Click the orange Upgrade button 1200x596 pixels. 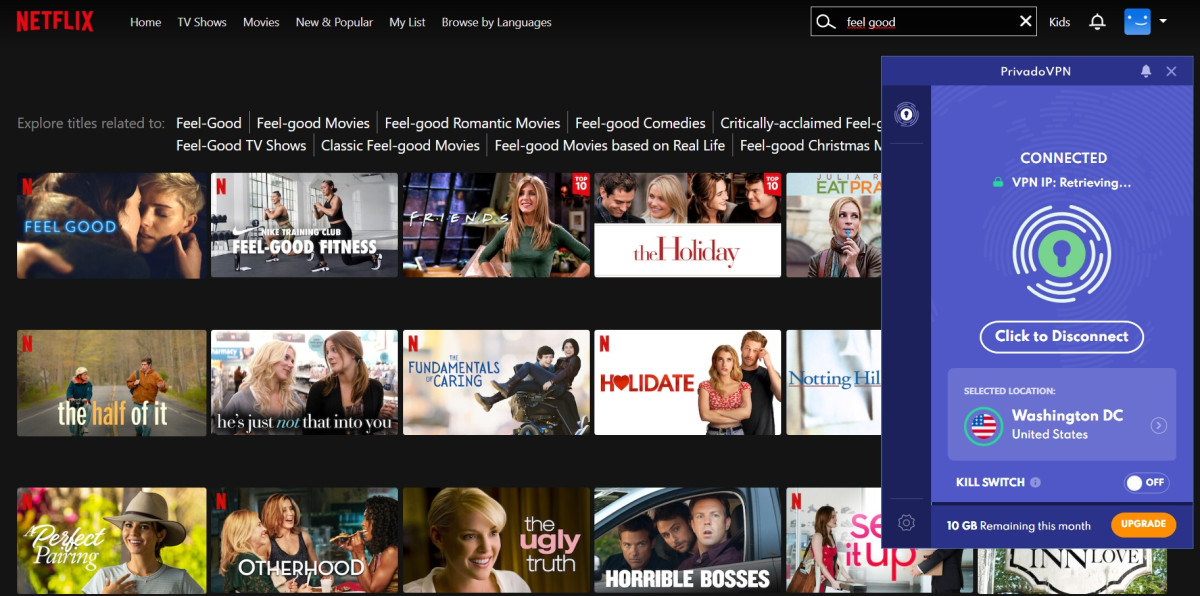(x=1143, y=524)
